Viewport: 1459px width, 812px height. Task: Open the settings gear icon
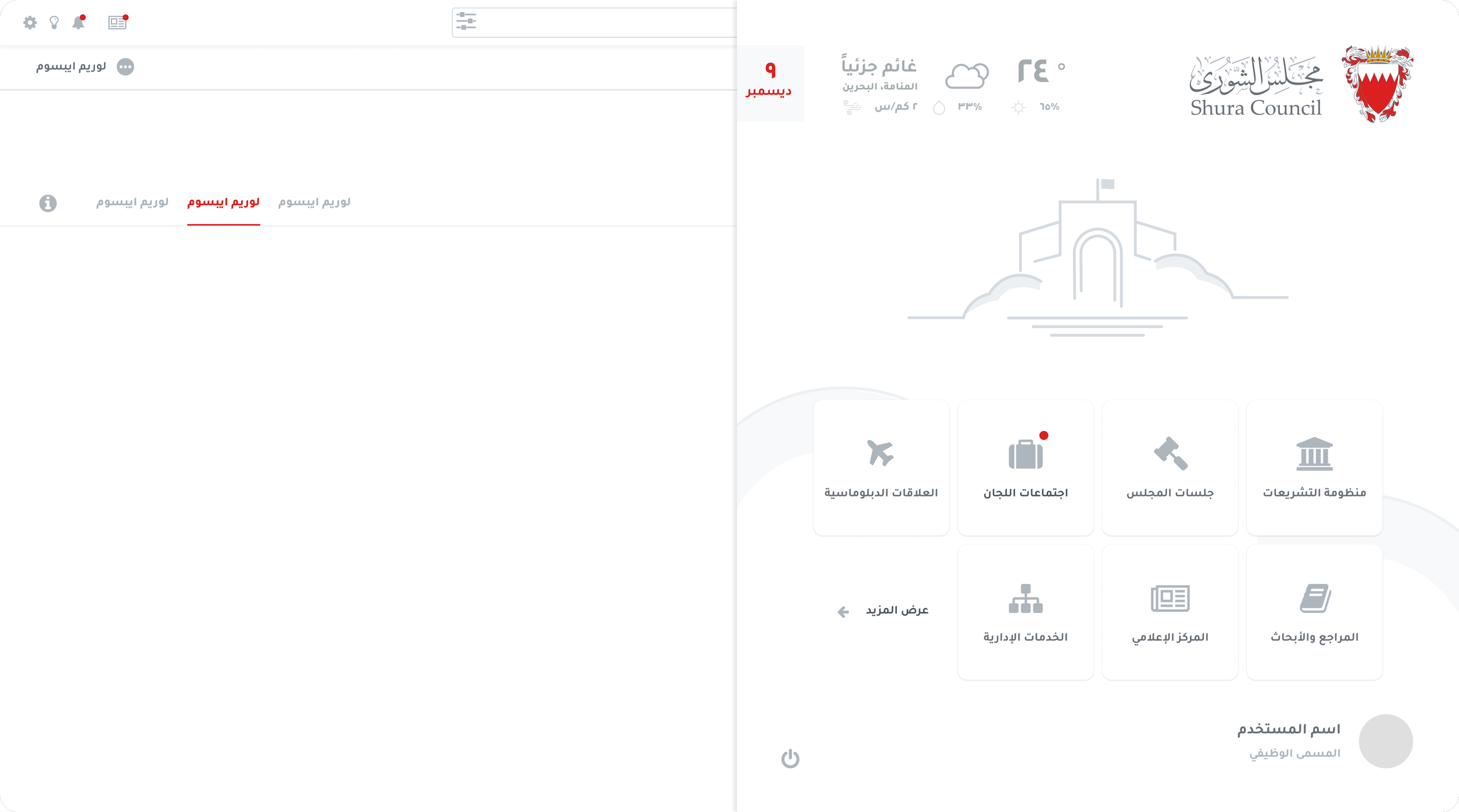point(30,23)
